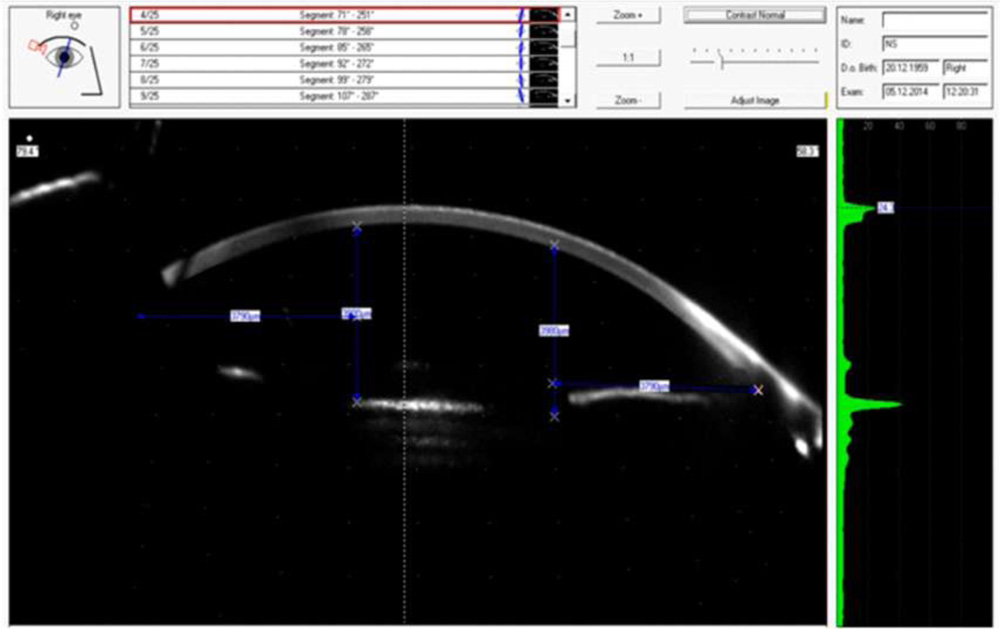Open the Adjust Image option
The height and width of the screenshot is (629, 1000).
(755, 101)
